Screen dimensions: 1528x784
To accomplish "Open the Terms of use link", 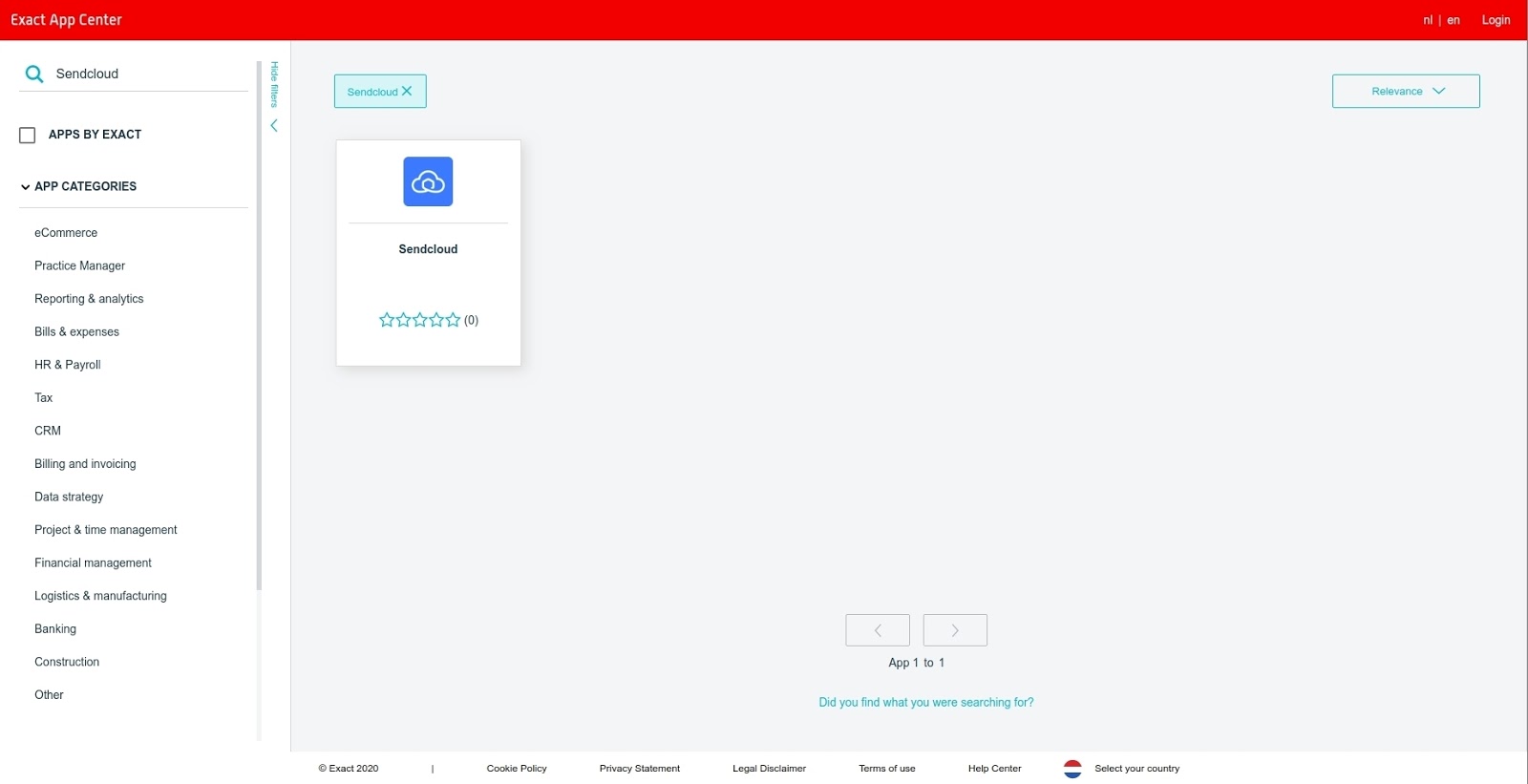I will 887,769.
